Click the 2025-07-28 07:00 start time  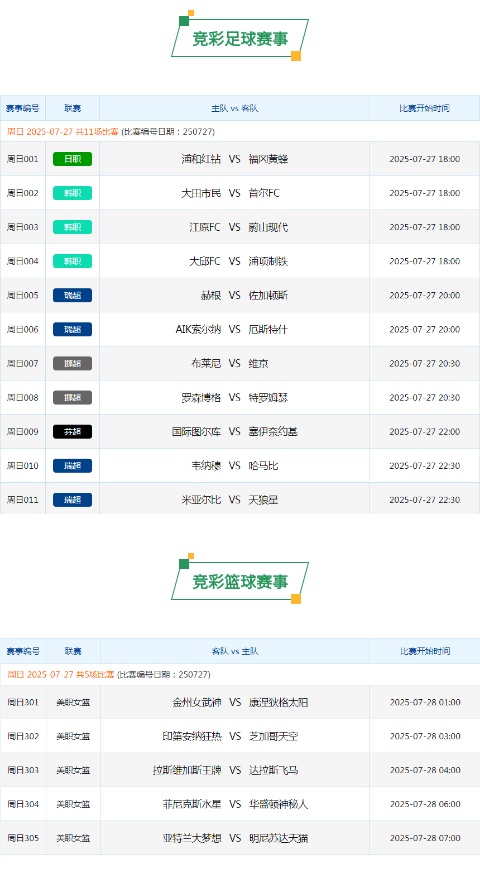click(x=425, y=838)
